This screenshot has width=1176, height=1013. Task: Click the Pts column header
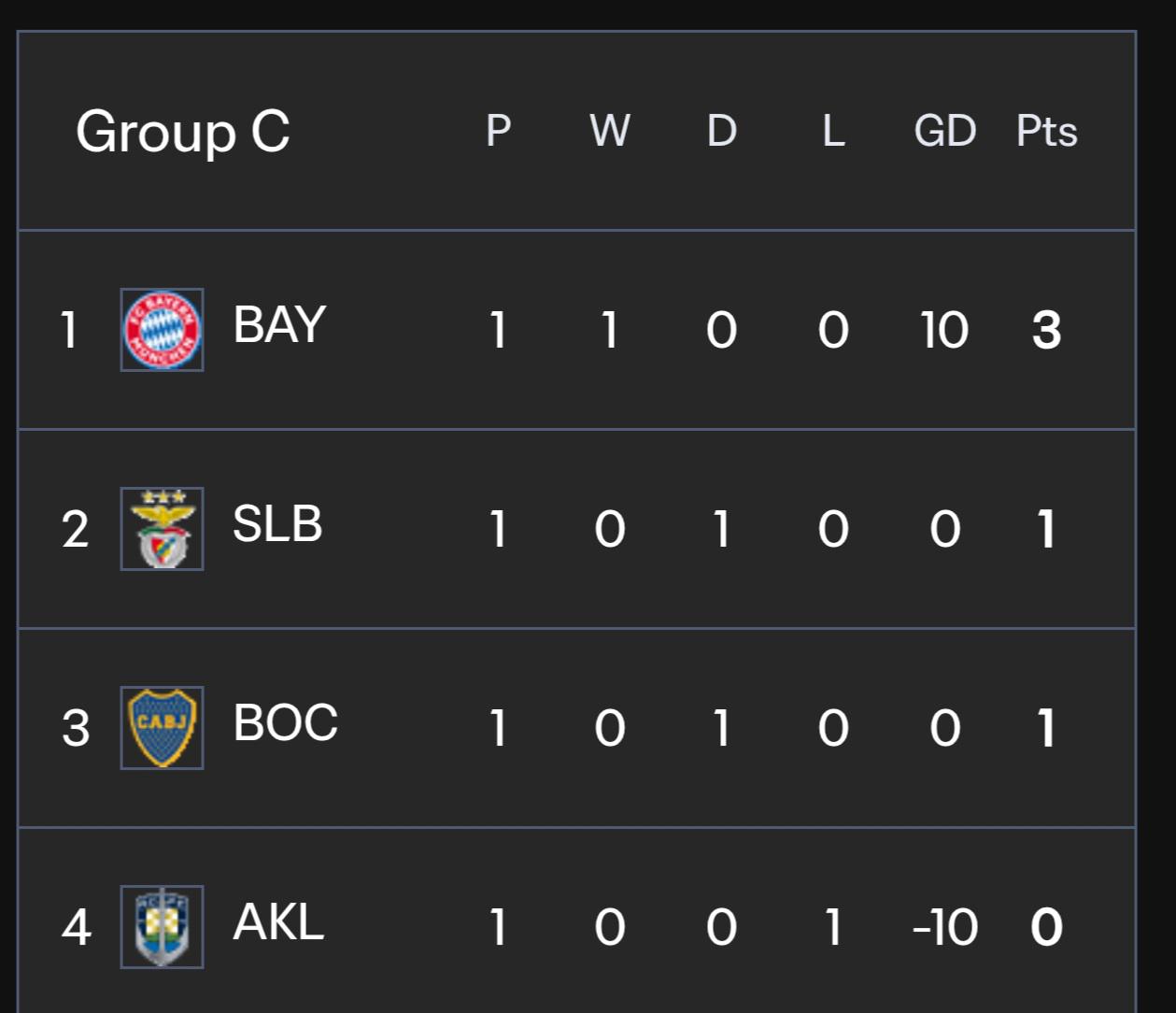(1047, 131)
